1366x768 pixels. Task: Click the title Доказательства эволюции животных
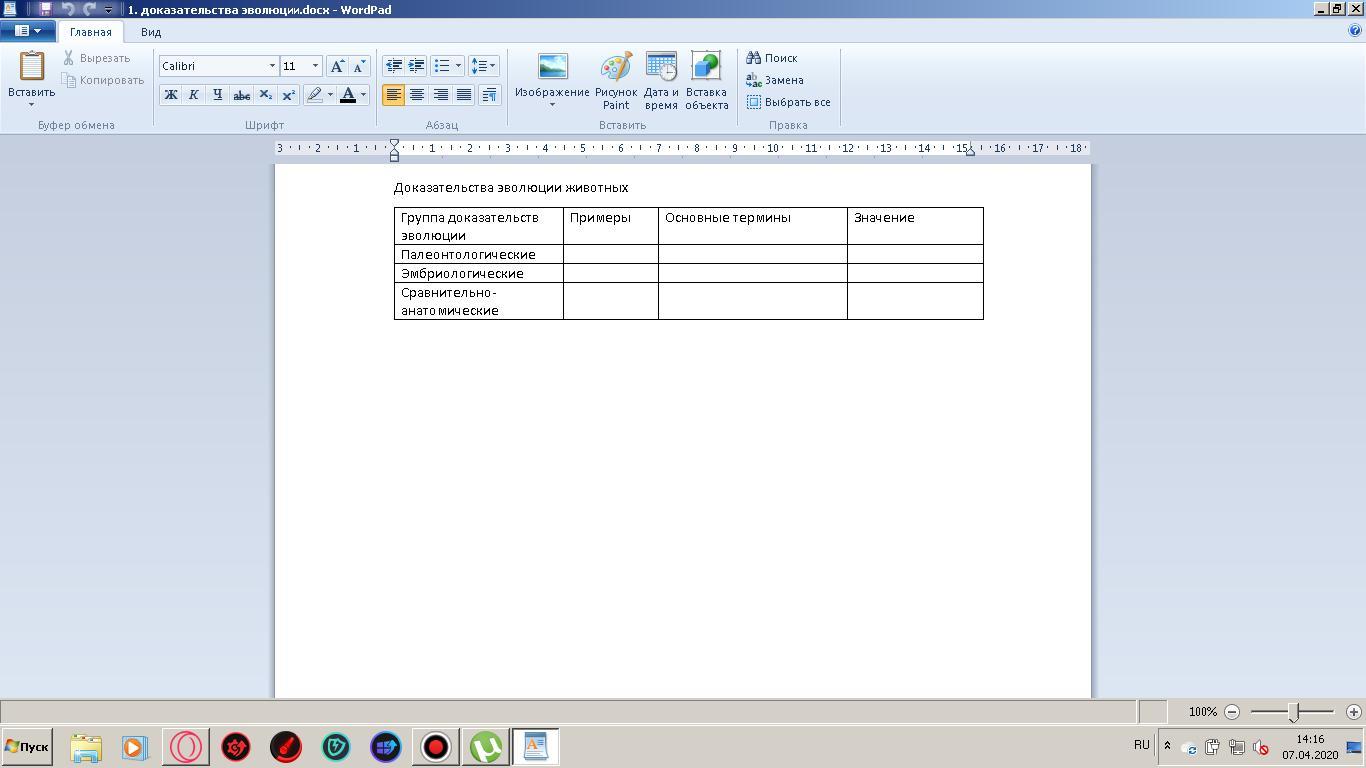[x=511, y=188]
